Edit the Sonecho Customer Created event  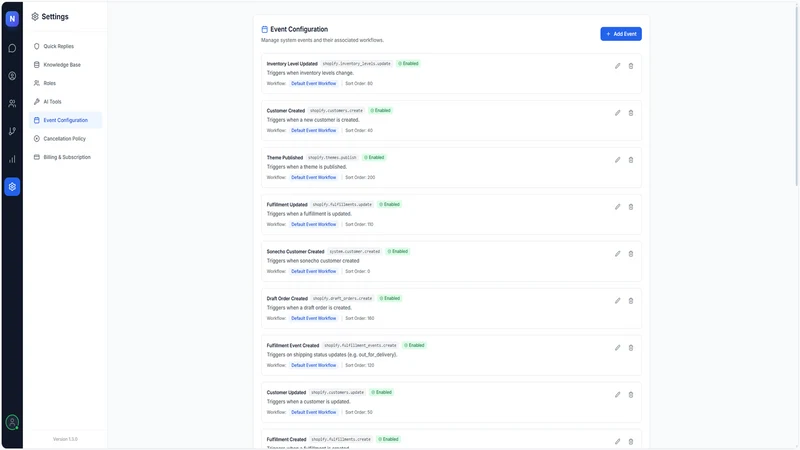(x=617, y=254)
